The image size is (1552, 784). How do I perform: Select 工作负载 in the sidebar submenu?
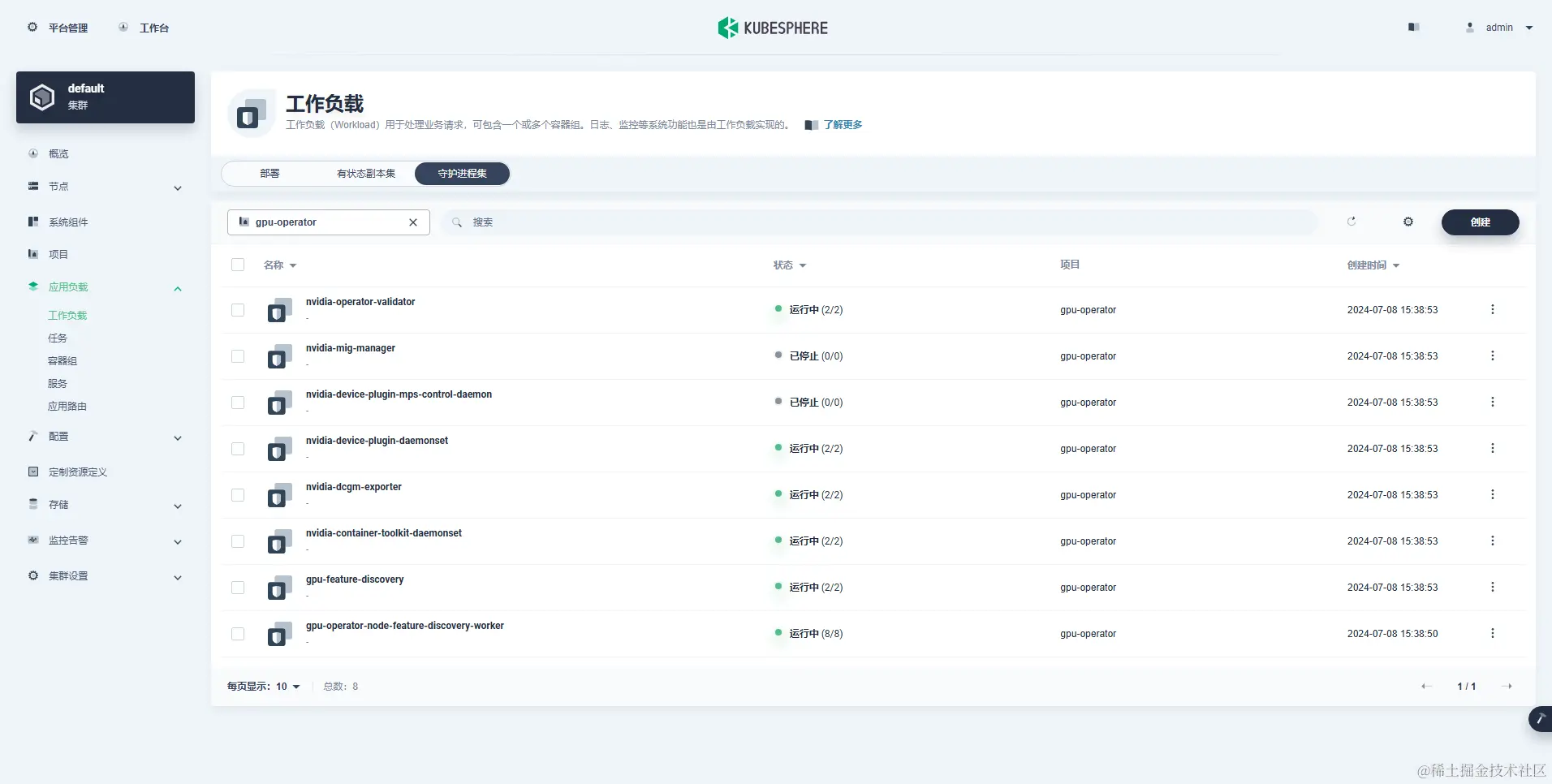pyautogui.click(x=67, y=316)
